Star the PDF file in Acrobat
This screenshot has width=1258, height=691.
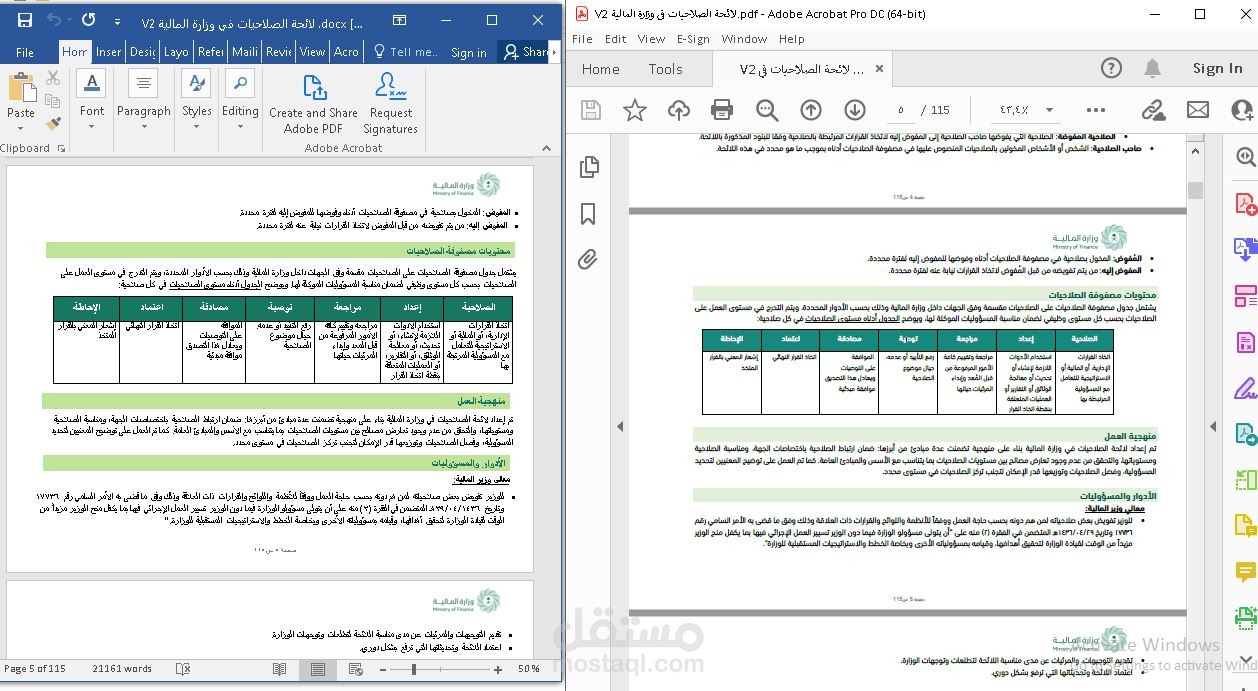[x=634, y=110]
